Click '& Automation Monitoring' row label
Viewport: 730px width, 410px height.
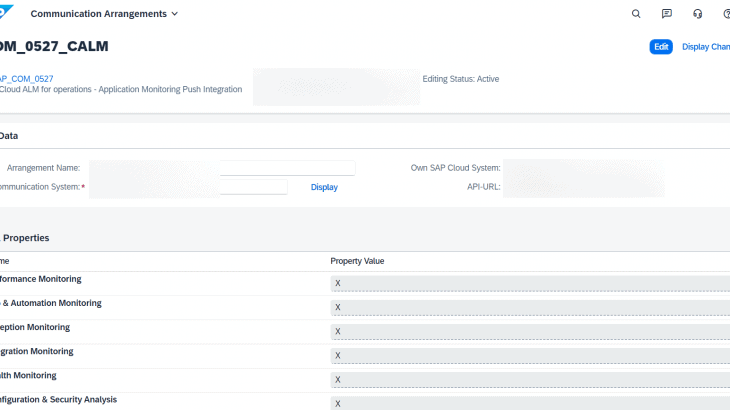[x=52, y=303]
